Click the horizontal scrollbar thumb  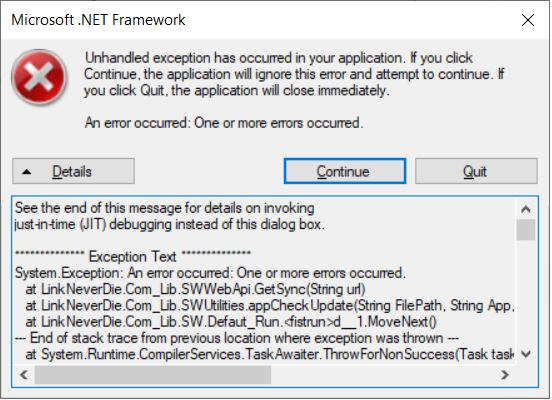click(152, 375)
